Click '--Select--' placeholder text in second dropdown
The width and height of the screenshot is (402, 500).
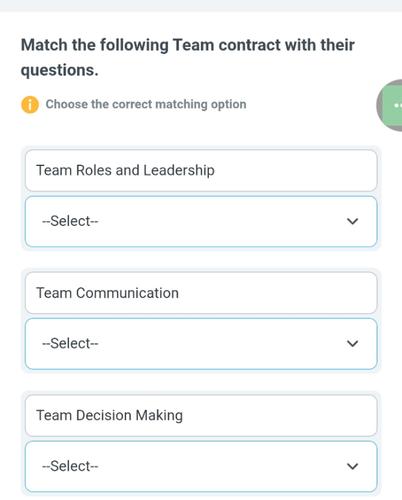coord(70,343)
